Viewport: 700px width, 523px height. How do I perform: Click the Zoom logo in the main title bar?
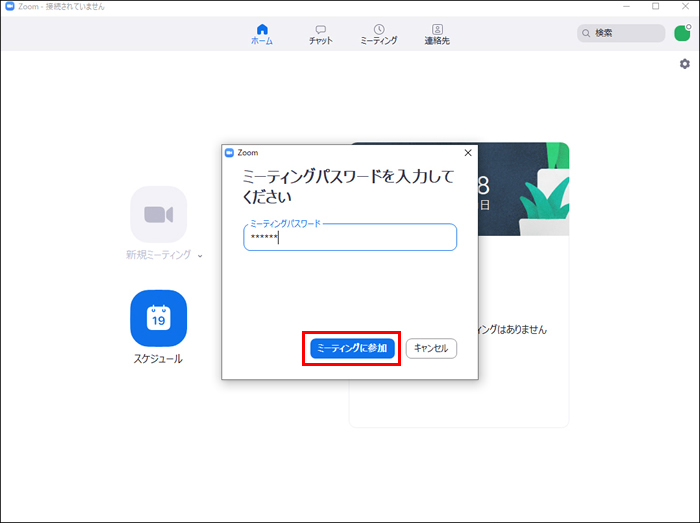click(10, 7)
